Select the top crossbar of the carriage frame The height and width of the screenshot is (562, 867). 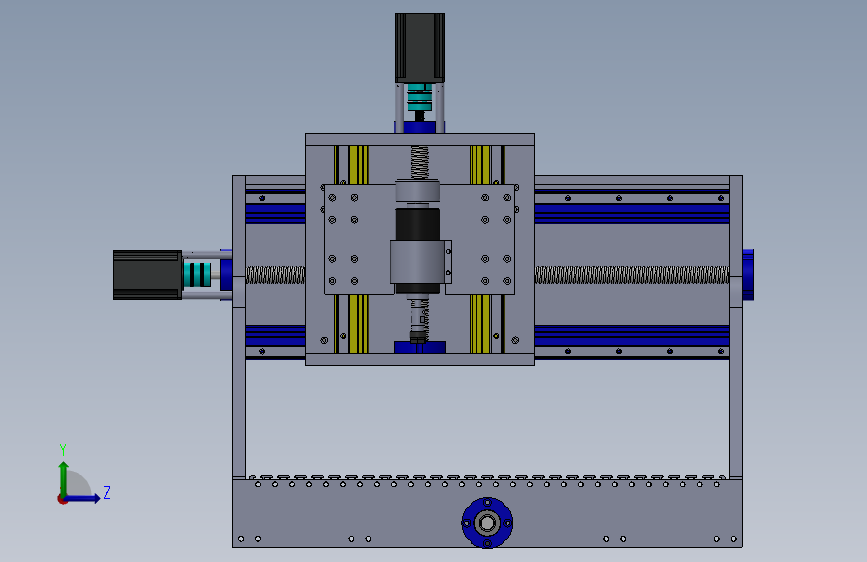point(420,139)
